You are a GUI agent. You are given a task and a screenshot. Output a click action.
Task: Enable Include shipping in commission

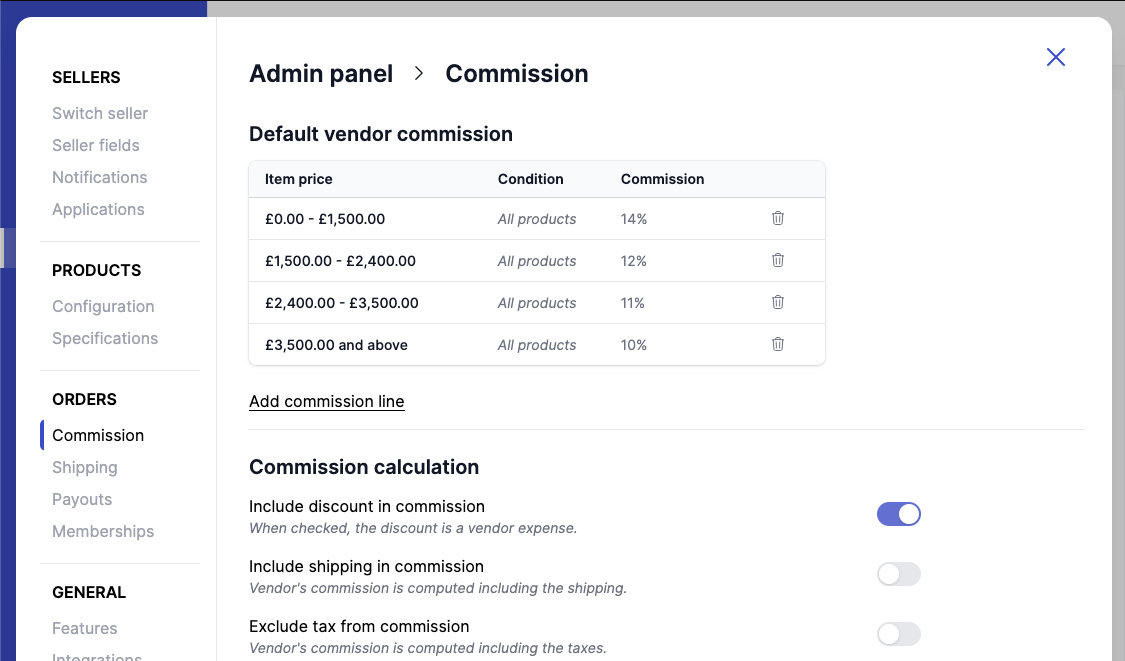(x=898, y=573)
